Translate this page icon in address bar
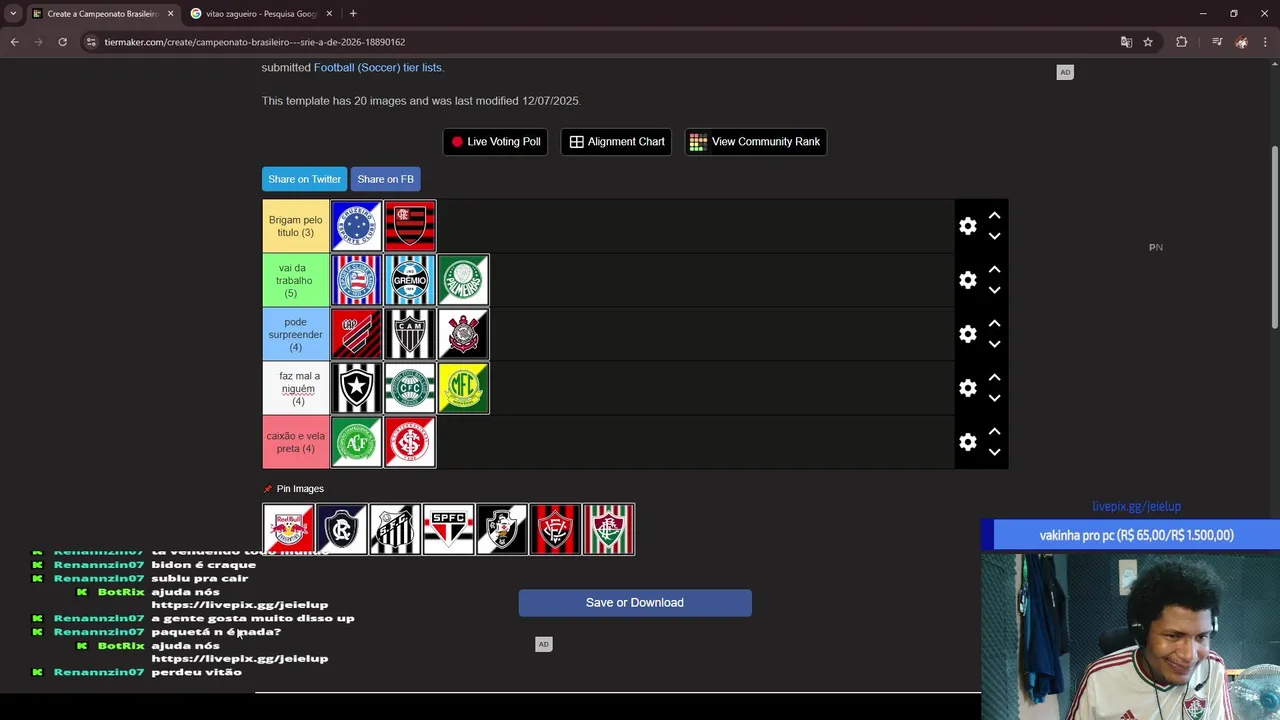Image resolution: width=1280 pixels, height=720 pixels. tap(1126, 42)
